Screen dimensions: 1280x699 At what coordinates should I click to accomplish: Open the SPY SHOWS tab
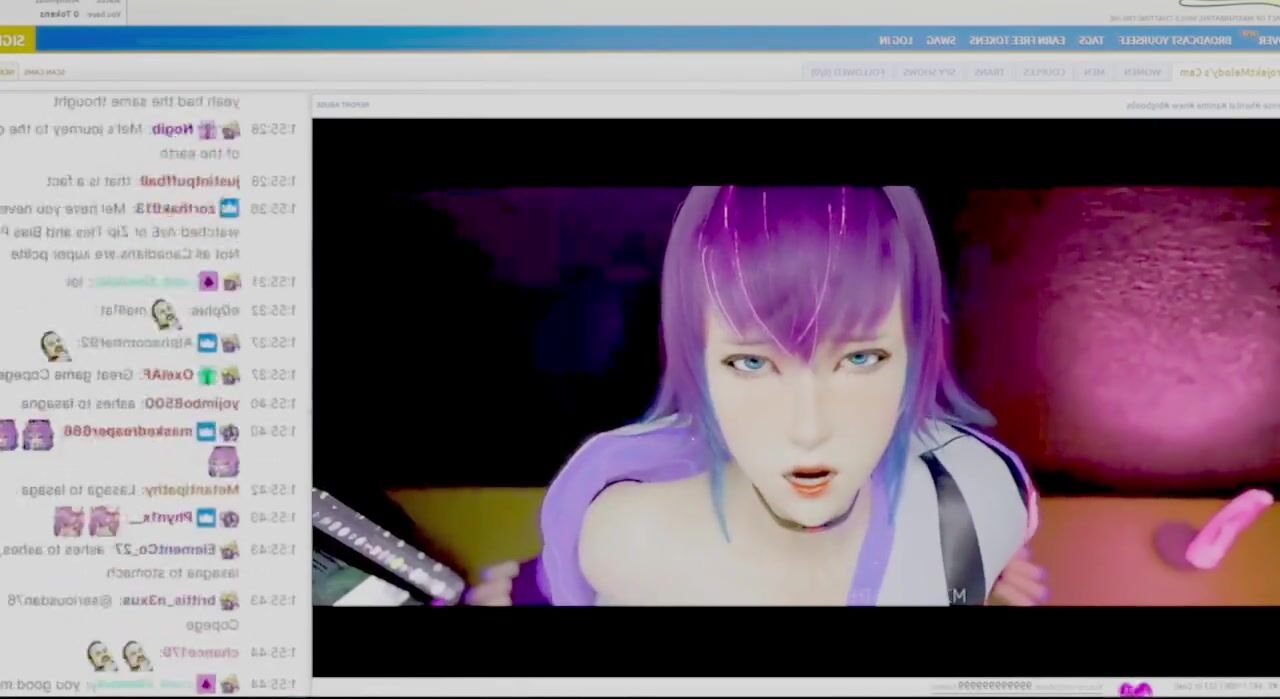tap(929, 72)
